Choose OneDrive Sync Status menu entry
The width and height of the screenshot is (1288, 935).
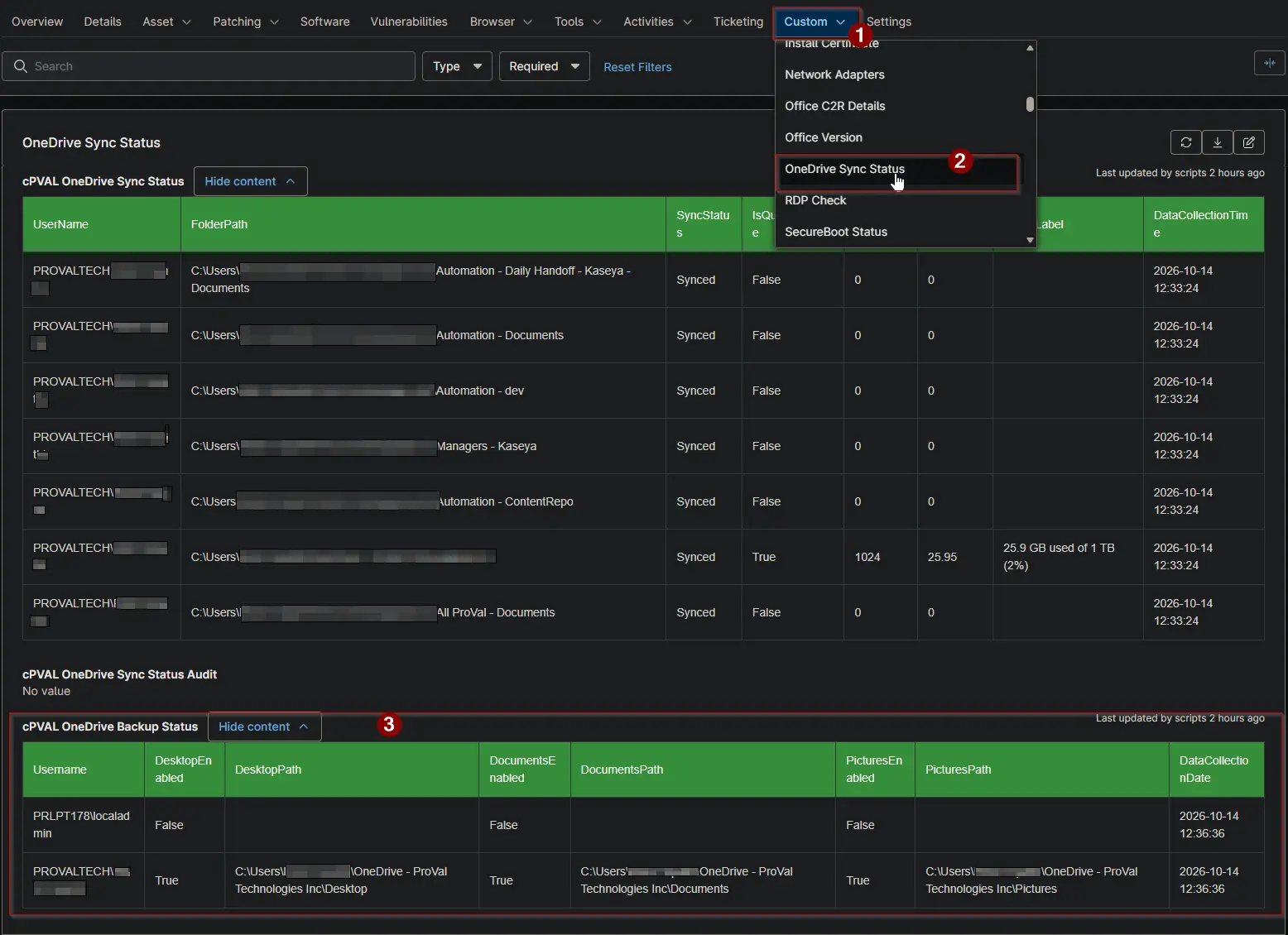900,169
